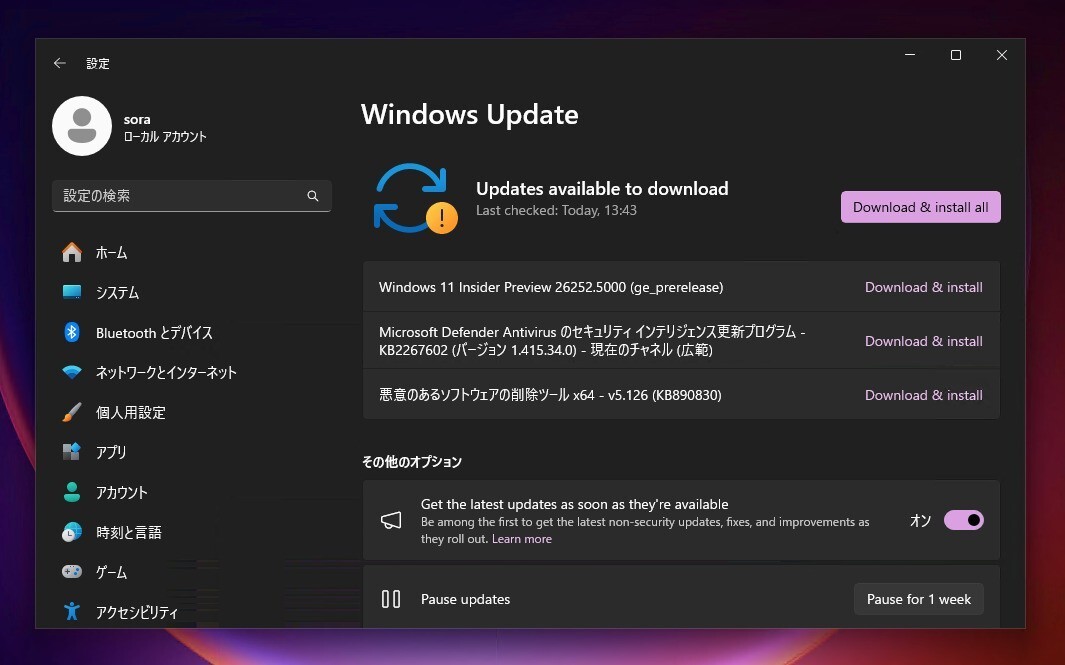The width and height of the screenshot is (1065, 665).
Task: Select the ホーム icon in the sidebar
Action: pyautogui.click(x=71, y=252)
